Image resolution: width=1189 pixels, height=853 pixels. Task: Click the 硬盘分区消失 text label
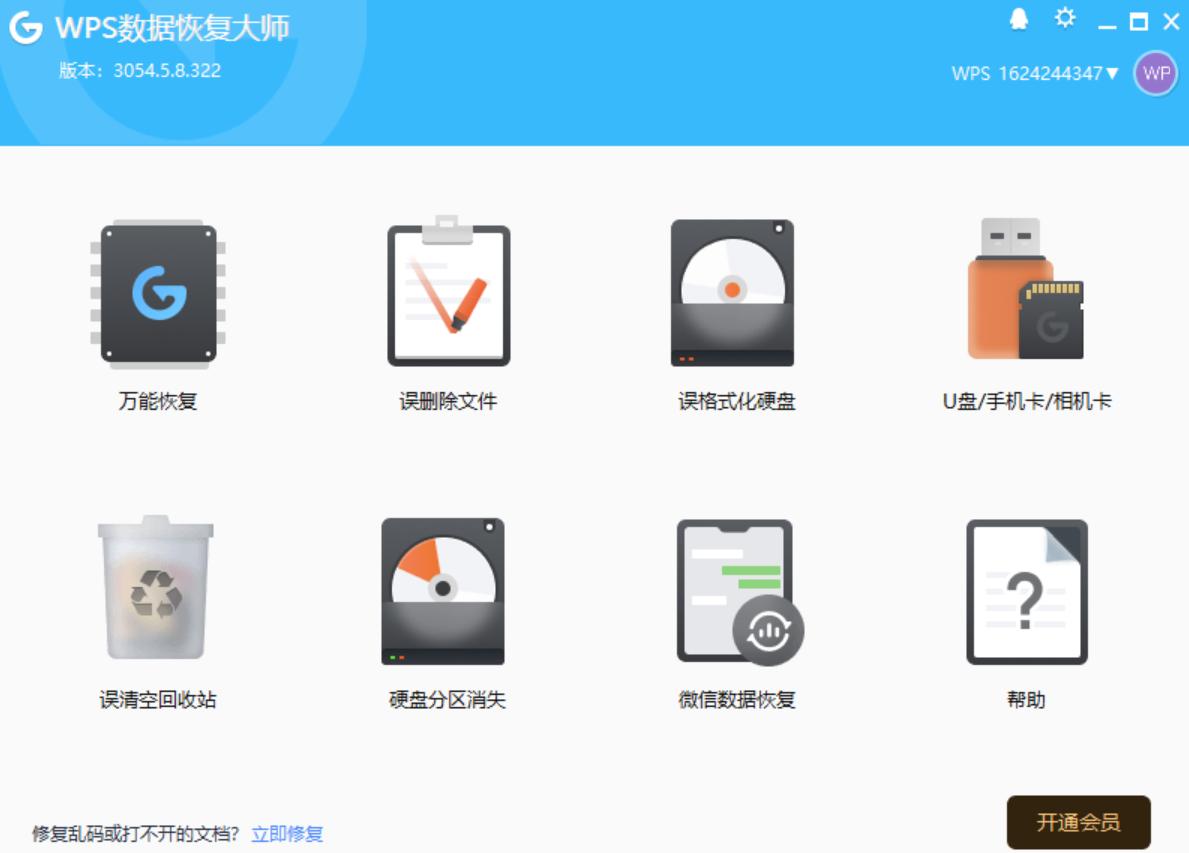point(447,699)
